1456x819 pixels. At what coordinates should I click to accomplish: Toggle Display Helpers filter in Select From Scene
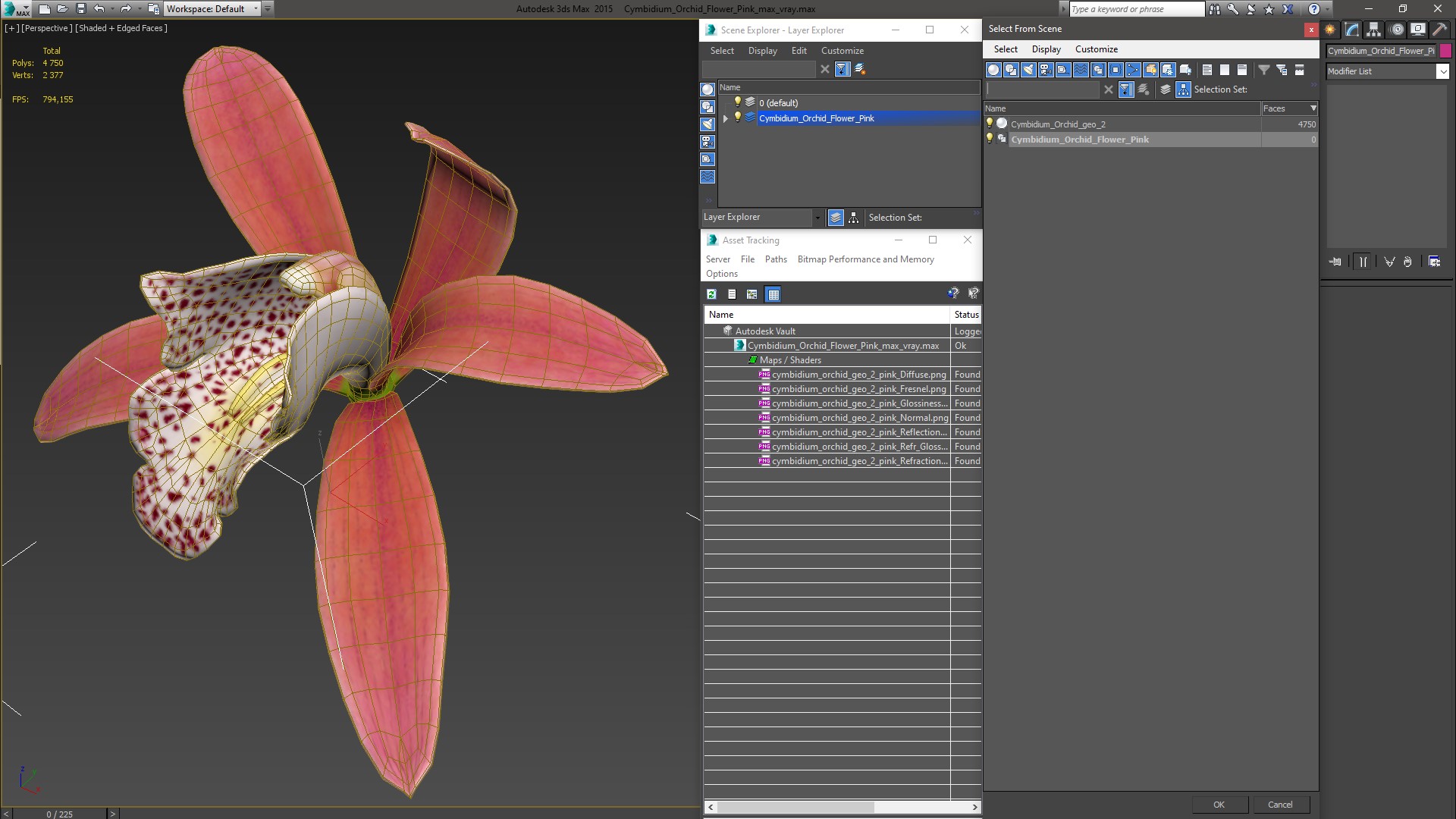coord(1063,70)
